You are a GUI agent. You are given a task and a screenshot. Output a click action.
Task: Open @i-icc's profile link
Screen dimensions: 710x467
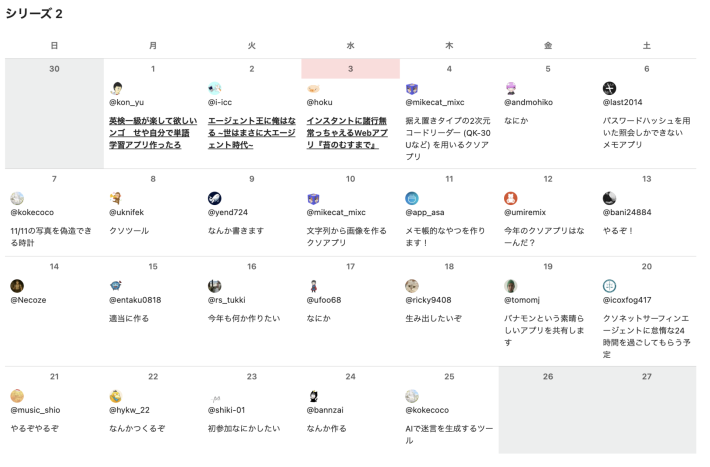coord(220,102)
